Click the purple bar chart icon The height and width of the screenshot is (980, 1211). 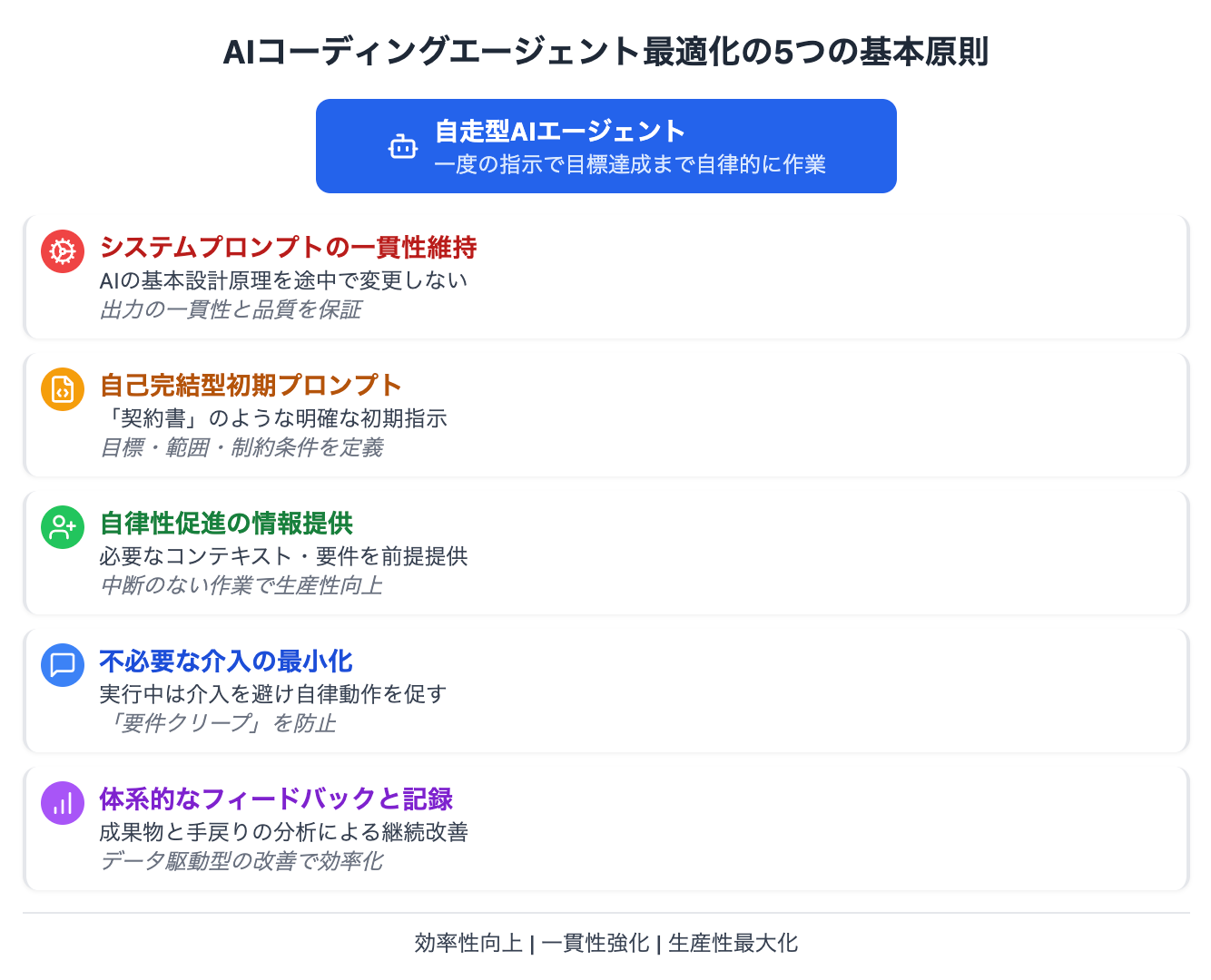coord(63,803)
